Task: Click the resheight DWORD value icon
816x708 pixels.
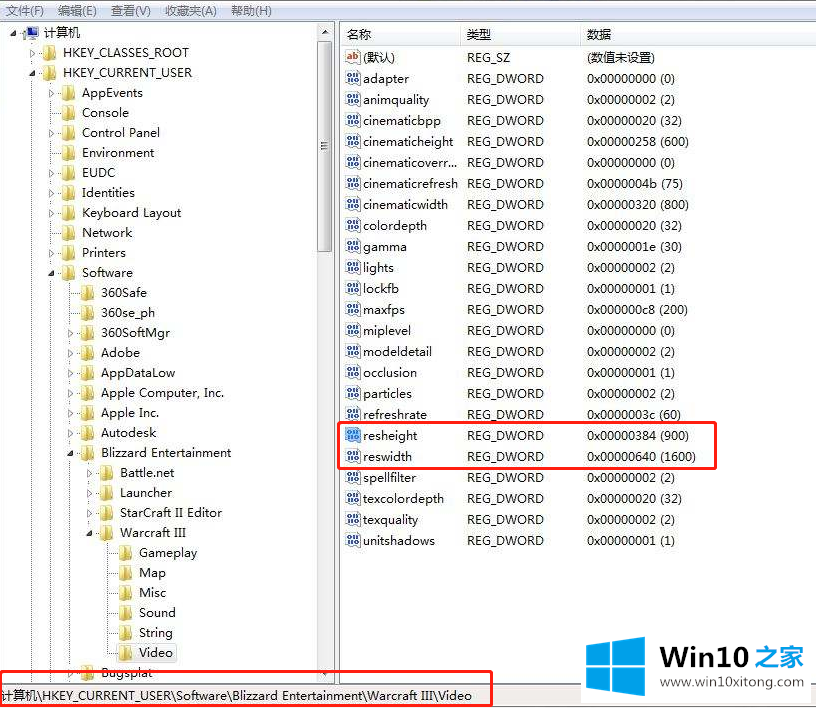Action: point(353,435)
